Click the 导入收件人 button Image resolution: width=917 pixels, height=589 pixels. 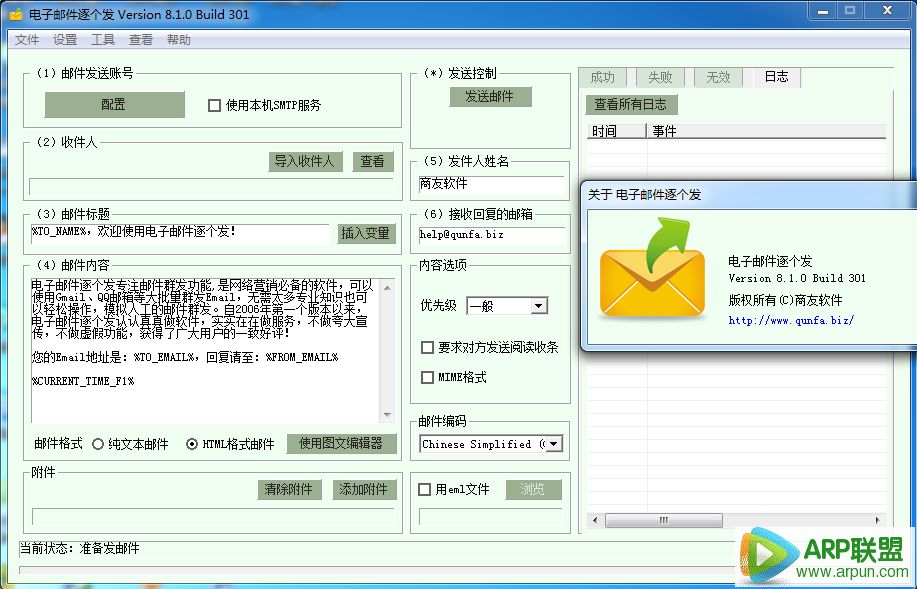[304, 161]
